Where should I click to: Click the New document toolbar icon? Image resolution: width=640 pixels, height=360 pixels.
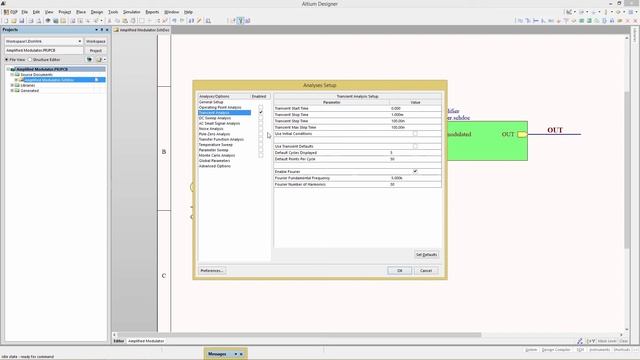point(6,20)
